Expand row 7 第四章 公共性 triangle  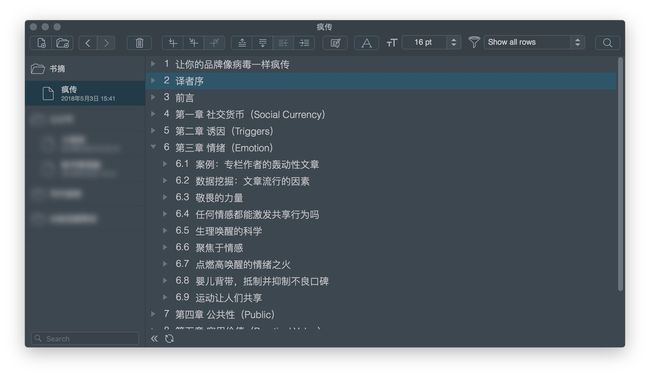(x=153, y=314)
